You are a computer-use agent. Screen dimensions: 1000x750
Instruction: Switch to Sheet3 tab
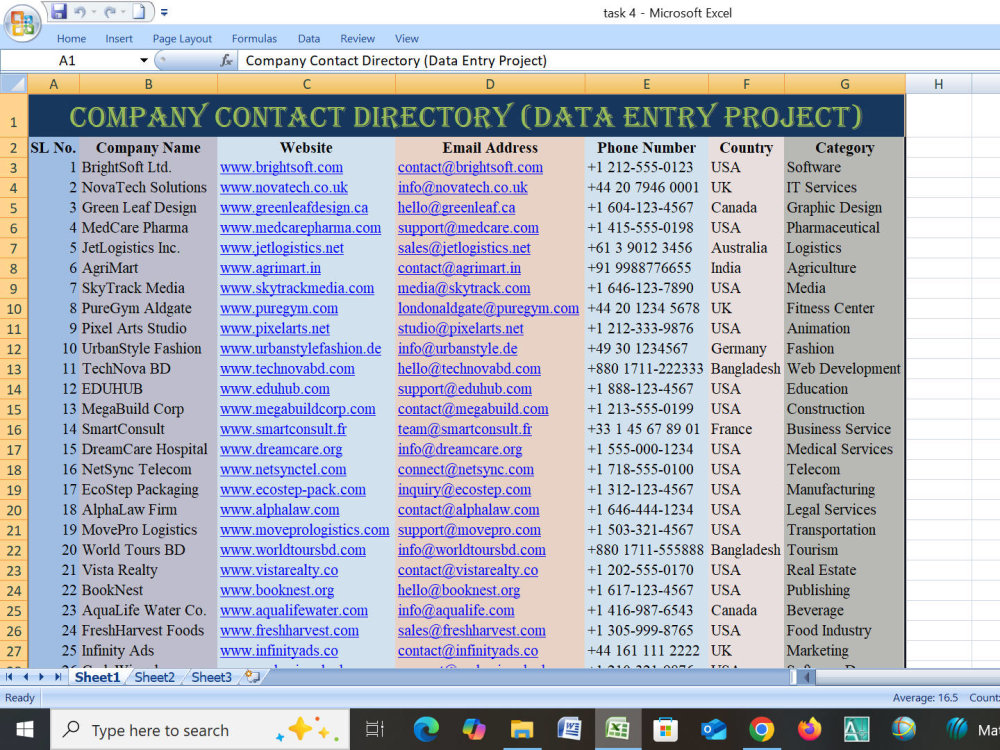pos(211,677)
